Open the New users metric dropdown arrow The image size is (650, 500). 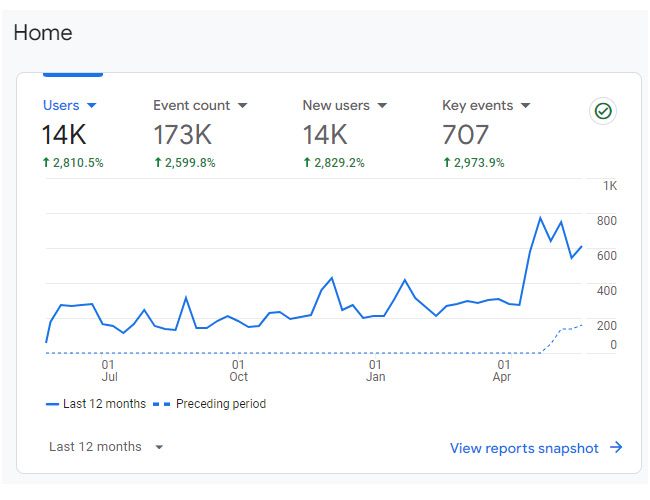382,106
